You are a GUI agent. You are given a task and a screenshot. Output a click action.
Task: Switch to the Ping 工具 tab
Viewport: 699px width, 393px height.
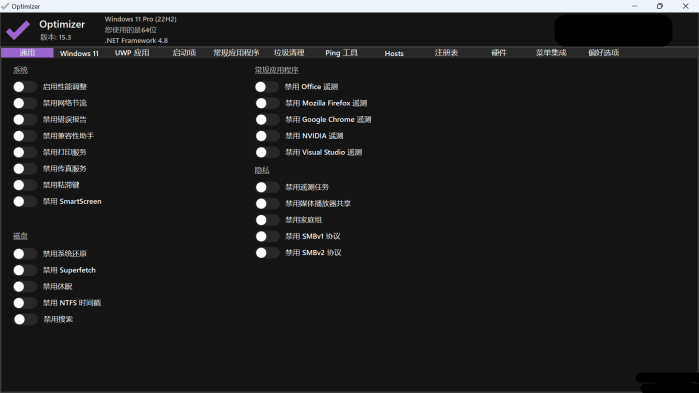(341, 53)
